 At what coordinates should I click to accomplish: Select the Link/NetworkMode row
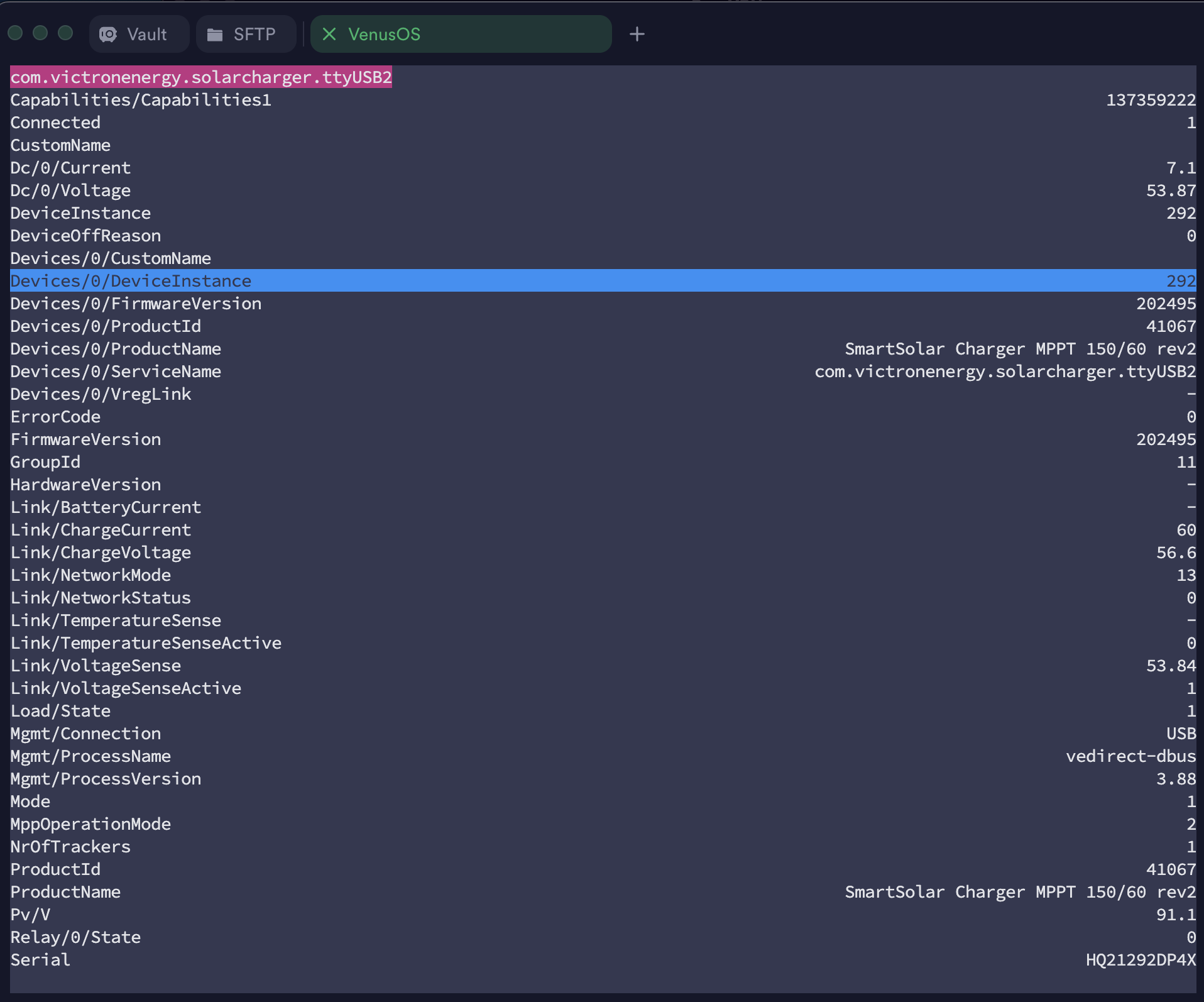[x=90, y=575]
